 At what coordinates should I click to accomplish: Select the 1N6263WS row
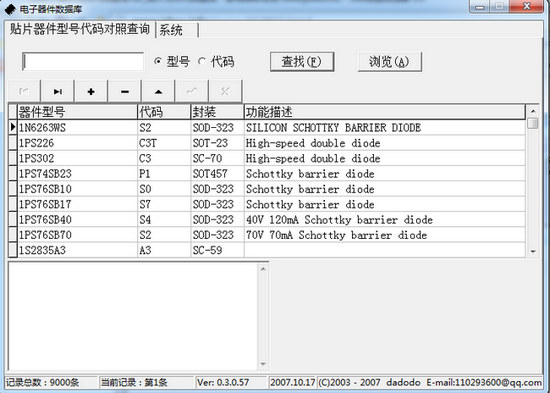click(x=267, y=127)
